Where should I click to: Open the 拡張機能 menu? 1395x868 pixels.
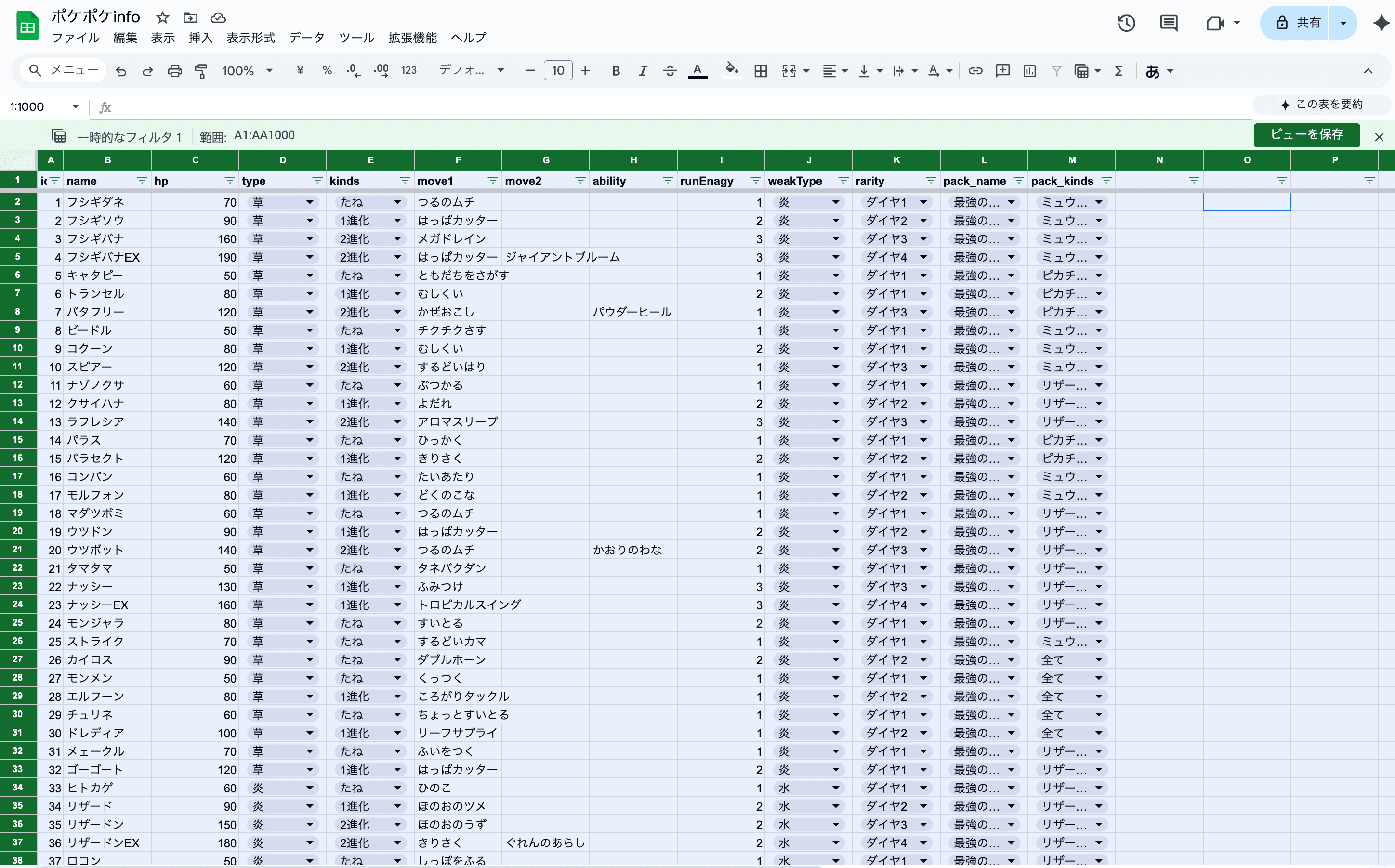(412, 38)
